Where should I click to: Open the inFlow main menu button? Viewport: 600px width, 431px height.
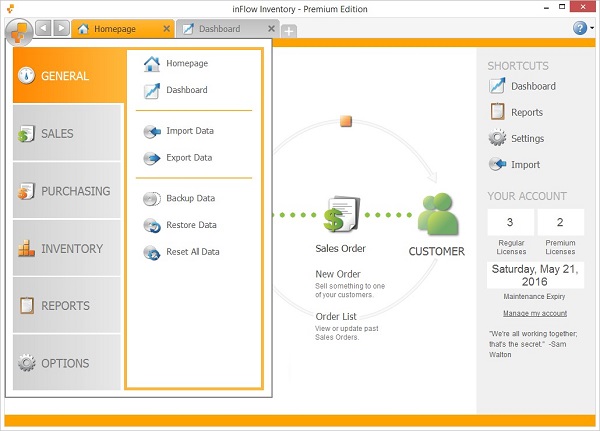pos(16,30)
